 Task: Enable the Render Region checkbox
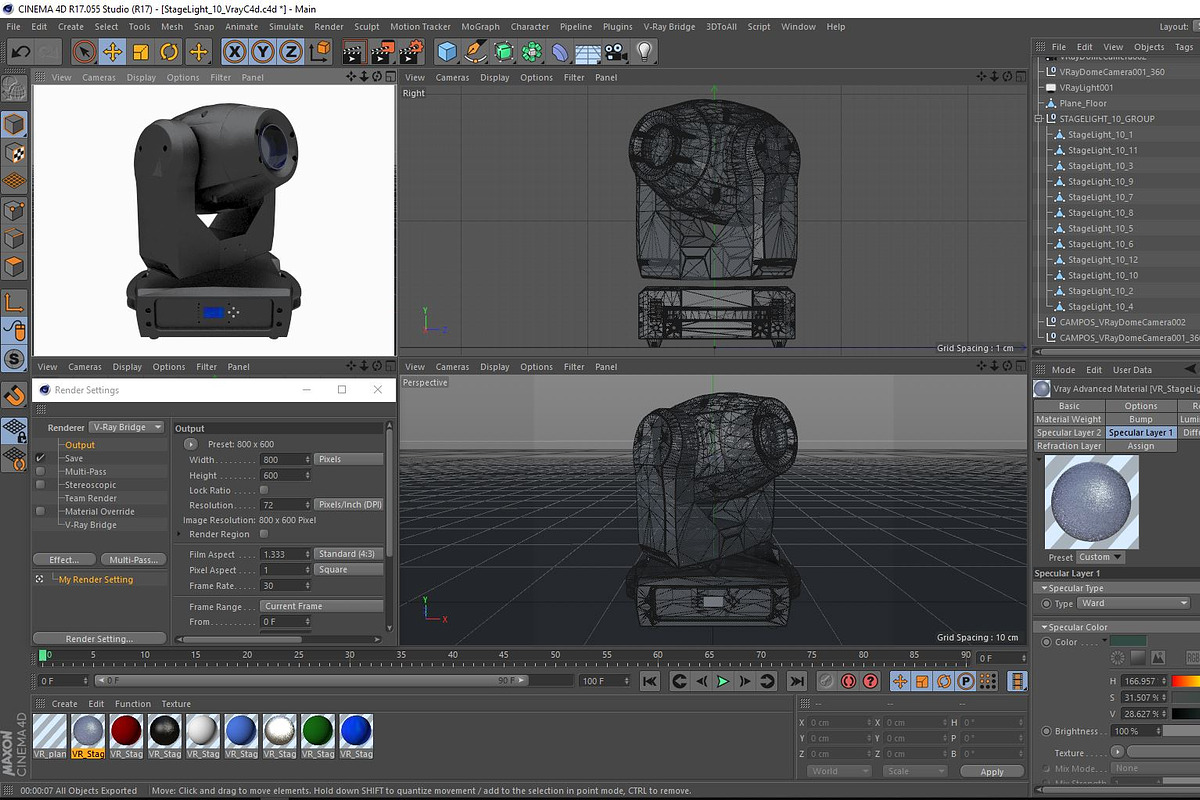264,534
